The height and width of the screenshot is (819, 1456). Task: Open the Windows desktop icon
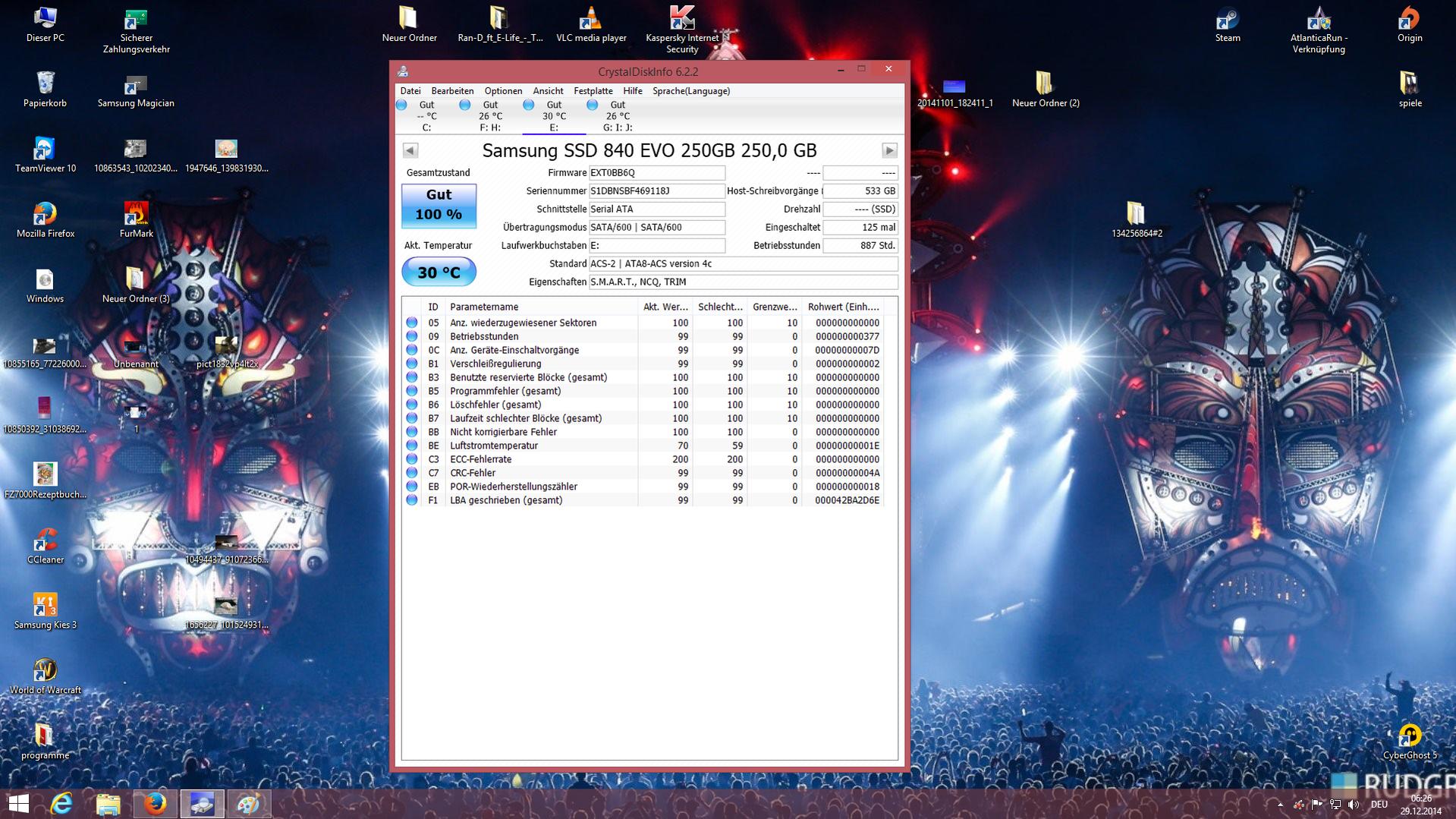tap(45, 285)
